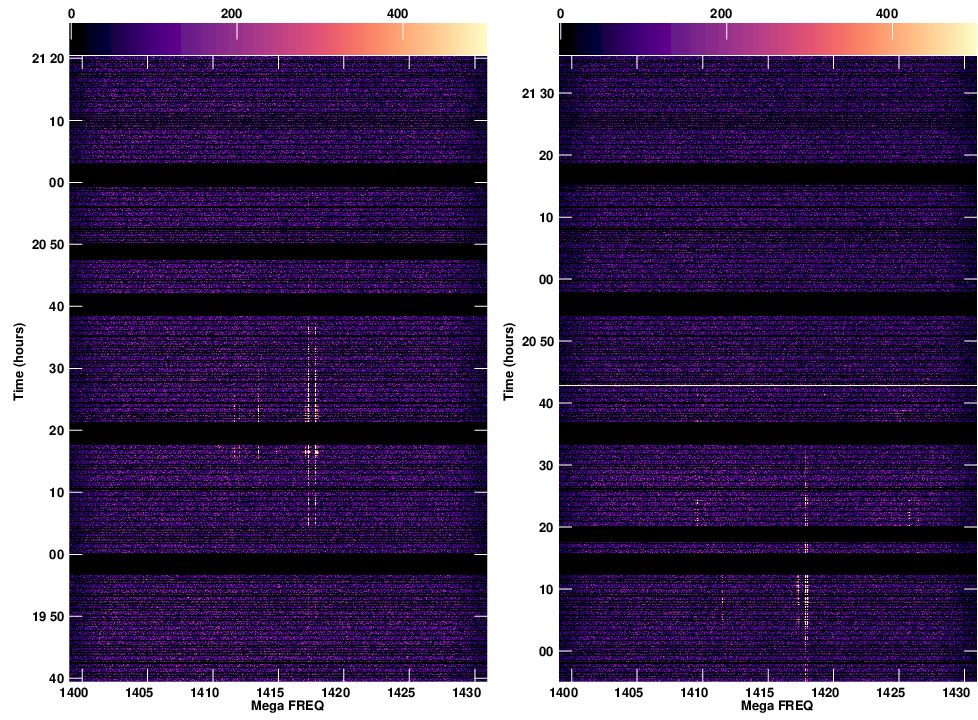This screenshot has height=720, width=978.
Task: Click the right plot's color scale bar
Action: pos(766,38)
